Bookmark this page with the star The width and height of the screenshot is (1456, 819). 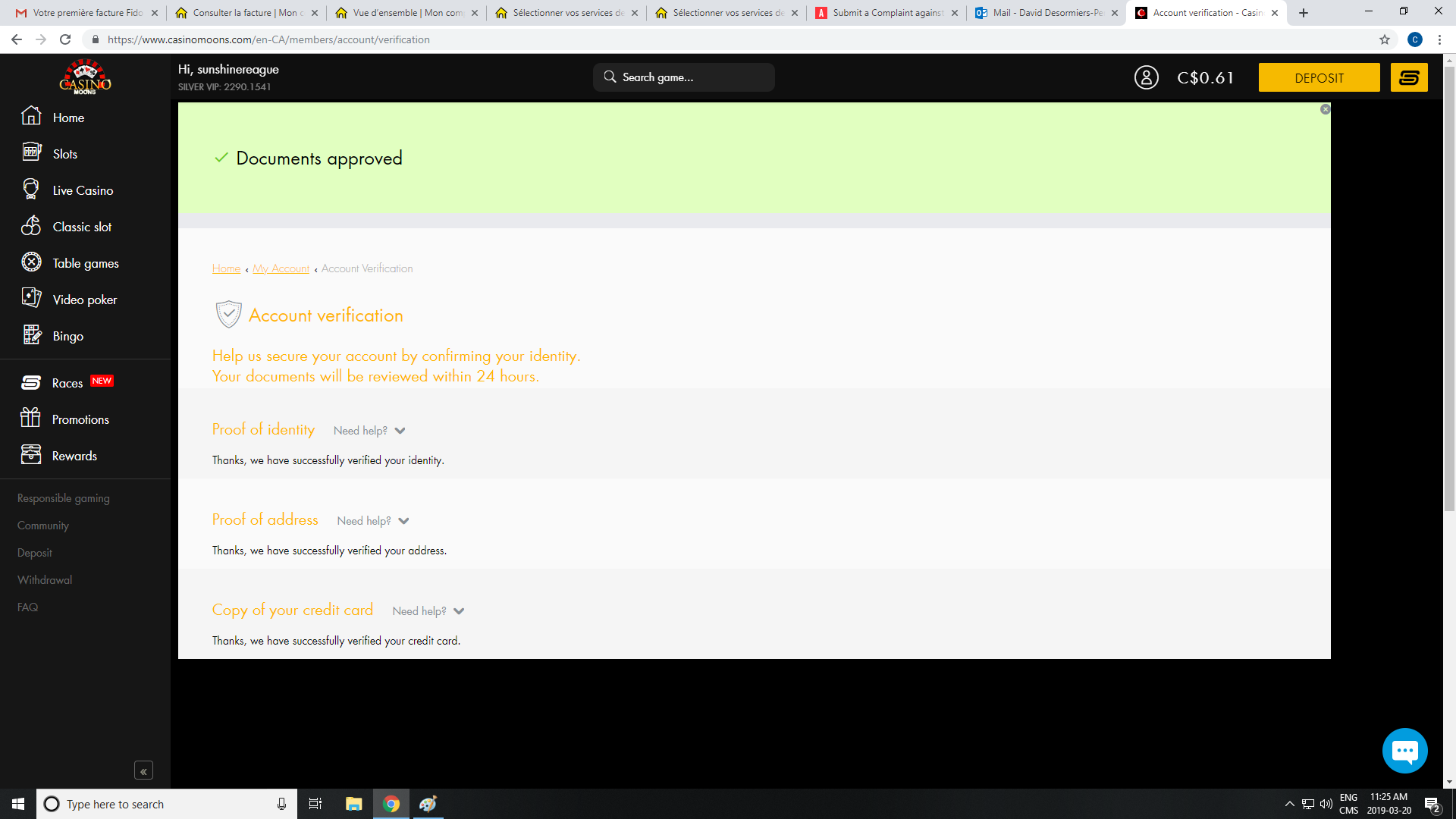[x=1384, y=39]
